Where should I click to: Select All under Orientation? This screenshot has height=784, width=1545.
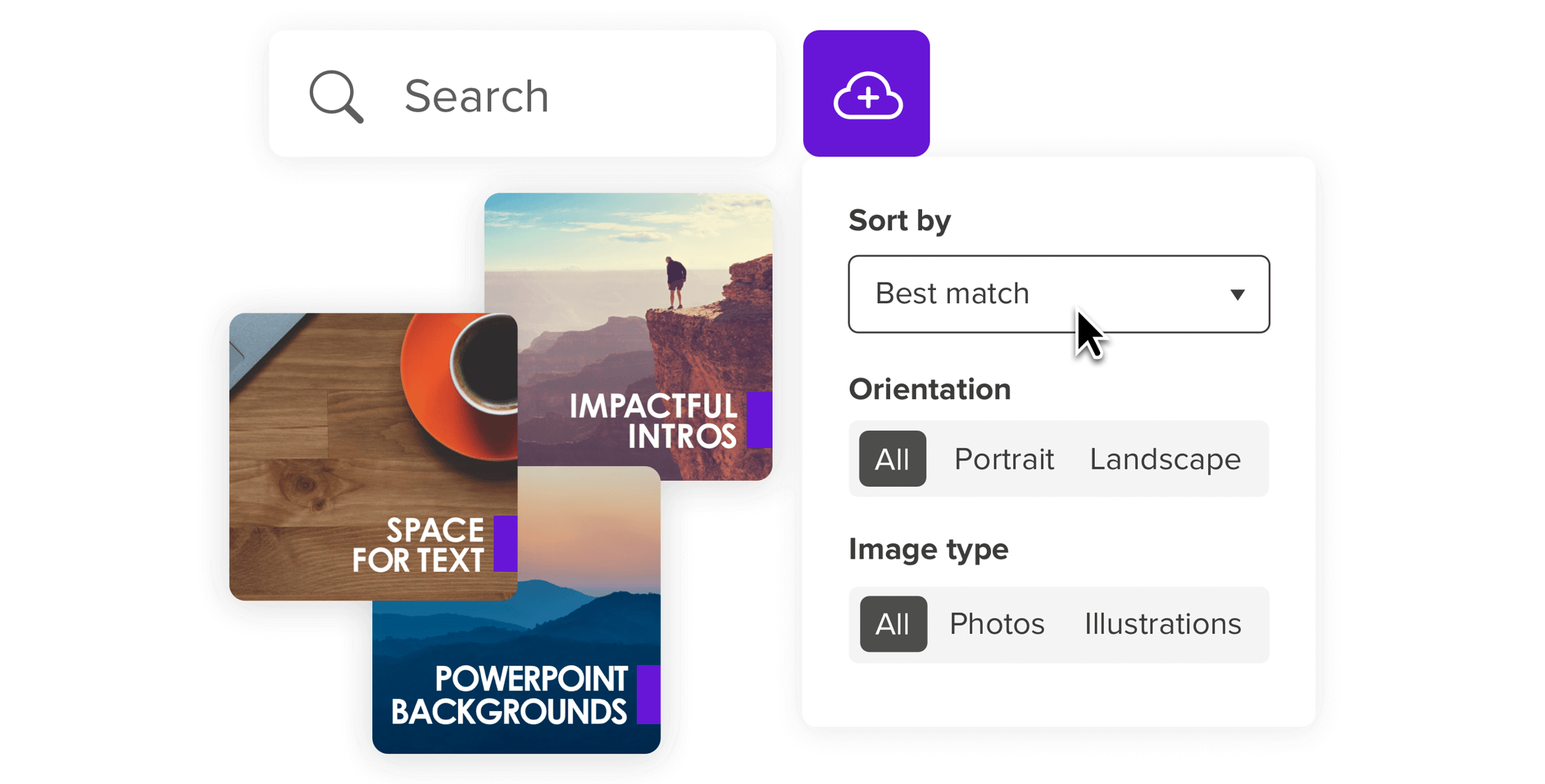[x=892, y=458]
